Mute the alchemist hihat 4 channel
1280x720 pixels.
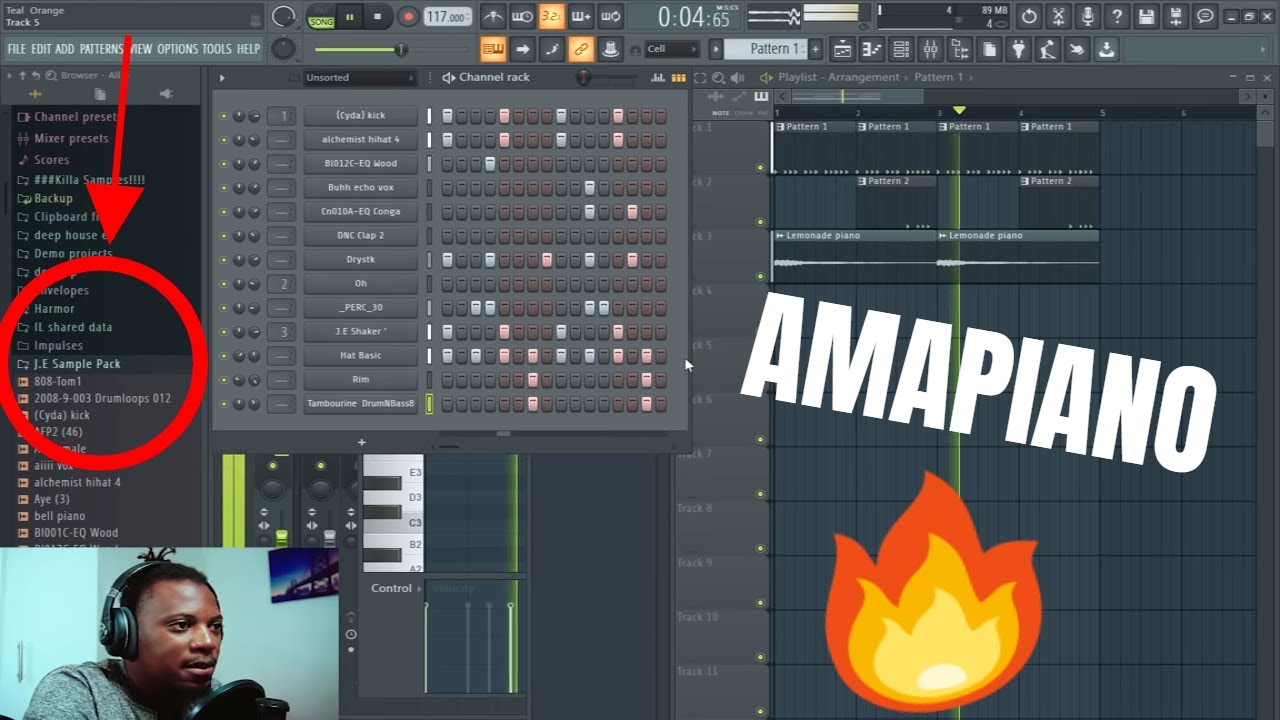(x=224, y=140)
